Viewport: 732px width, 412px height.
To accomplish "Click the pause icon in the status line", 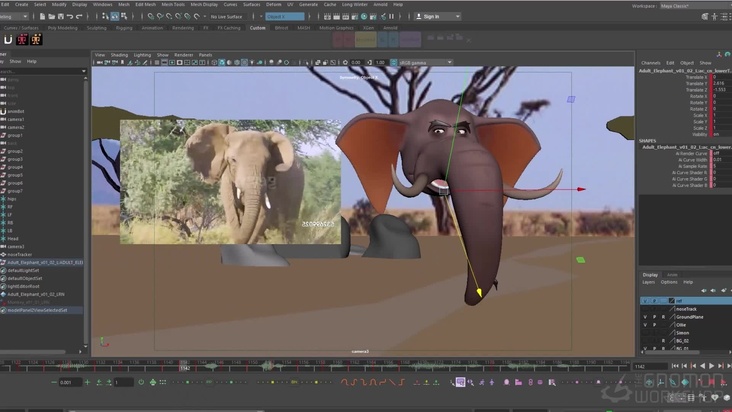I will coord(391,16).
